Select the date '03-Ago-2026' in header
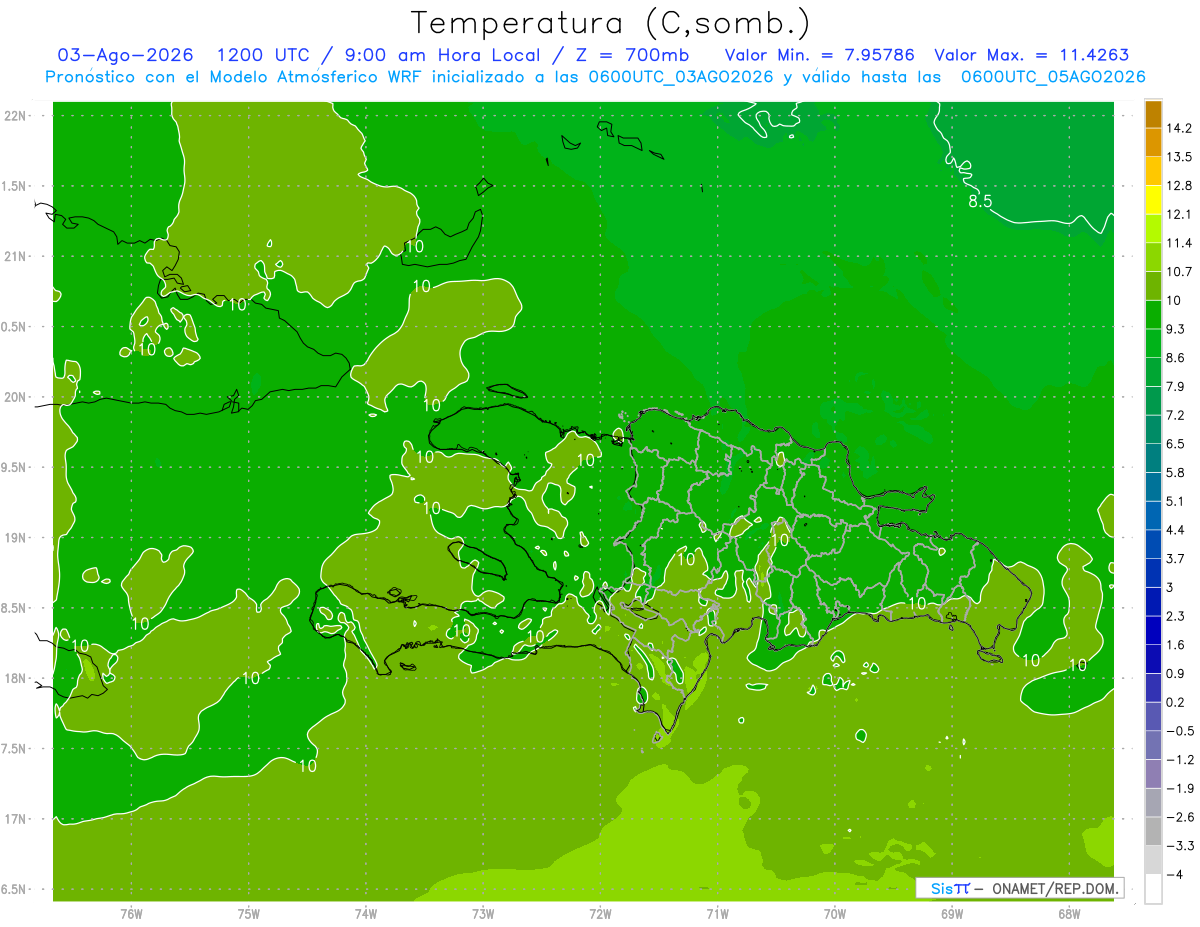The image size is (1200, 927). [x=126, y=55]
